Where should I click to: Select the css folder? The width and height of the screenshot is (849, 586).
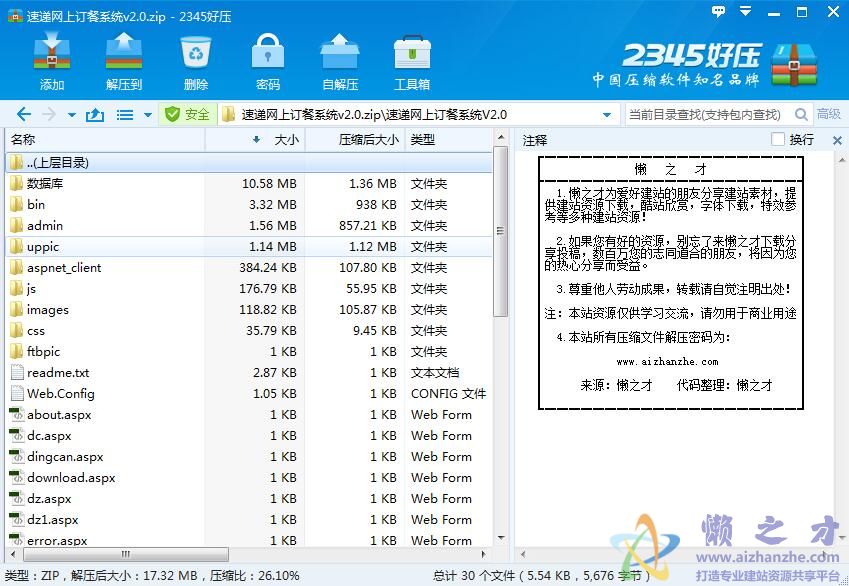pyautogui.click(x=35, y=331)
